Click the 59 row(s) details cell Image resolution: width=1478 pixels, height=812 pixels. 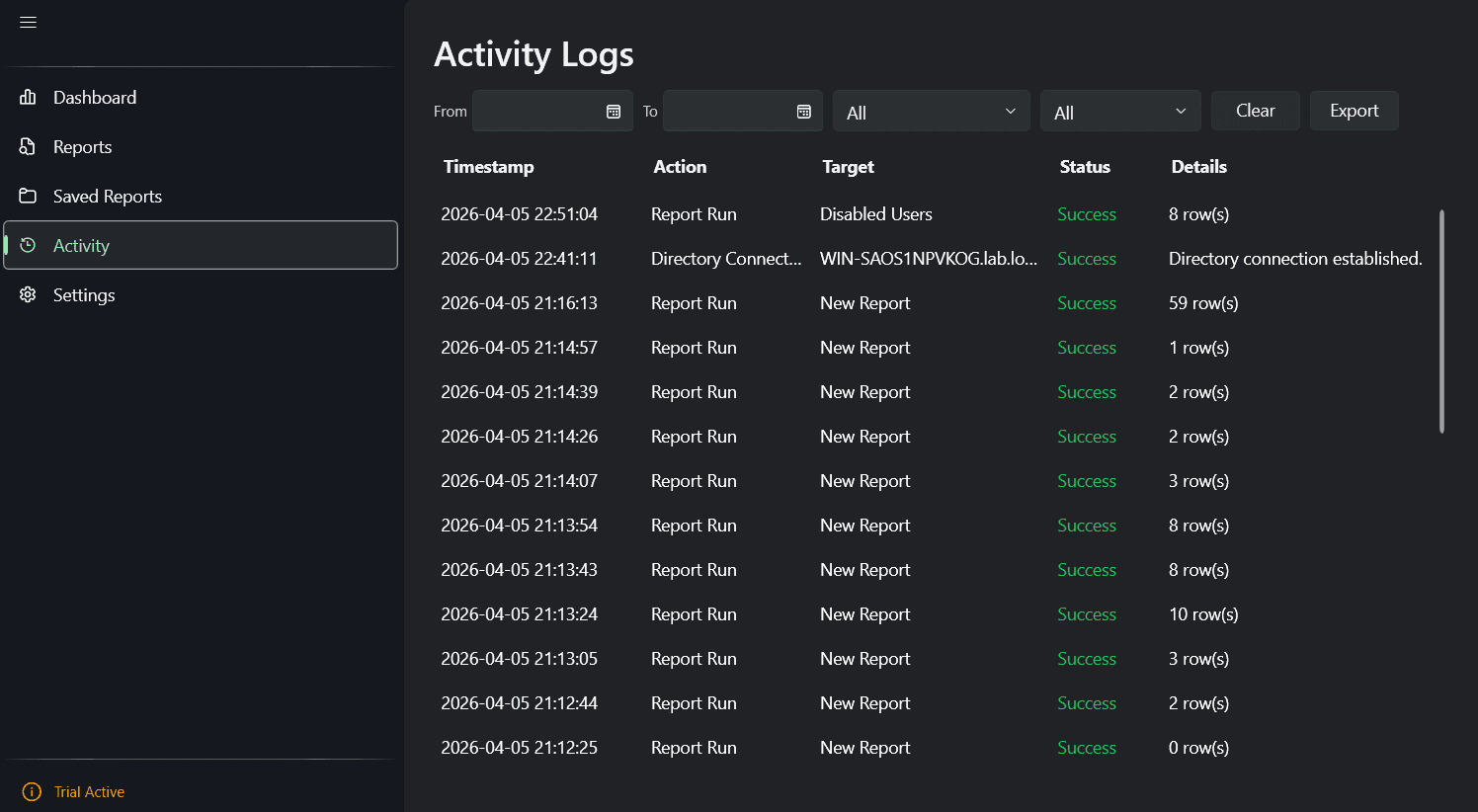[x=1203, y=302]
